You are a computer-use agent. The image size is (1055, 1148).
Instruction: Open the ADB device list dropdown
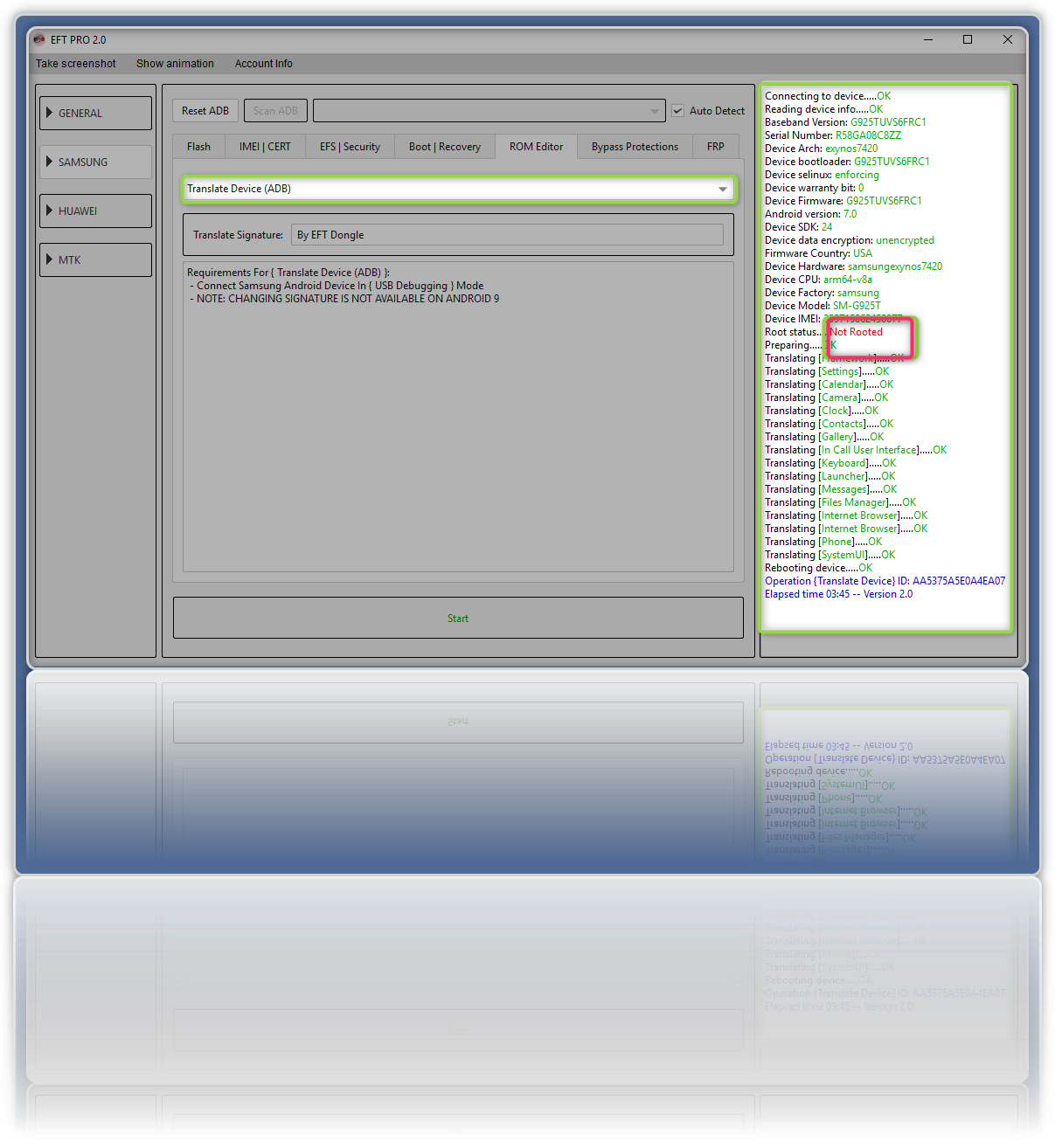coord(489,111)
